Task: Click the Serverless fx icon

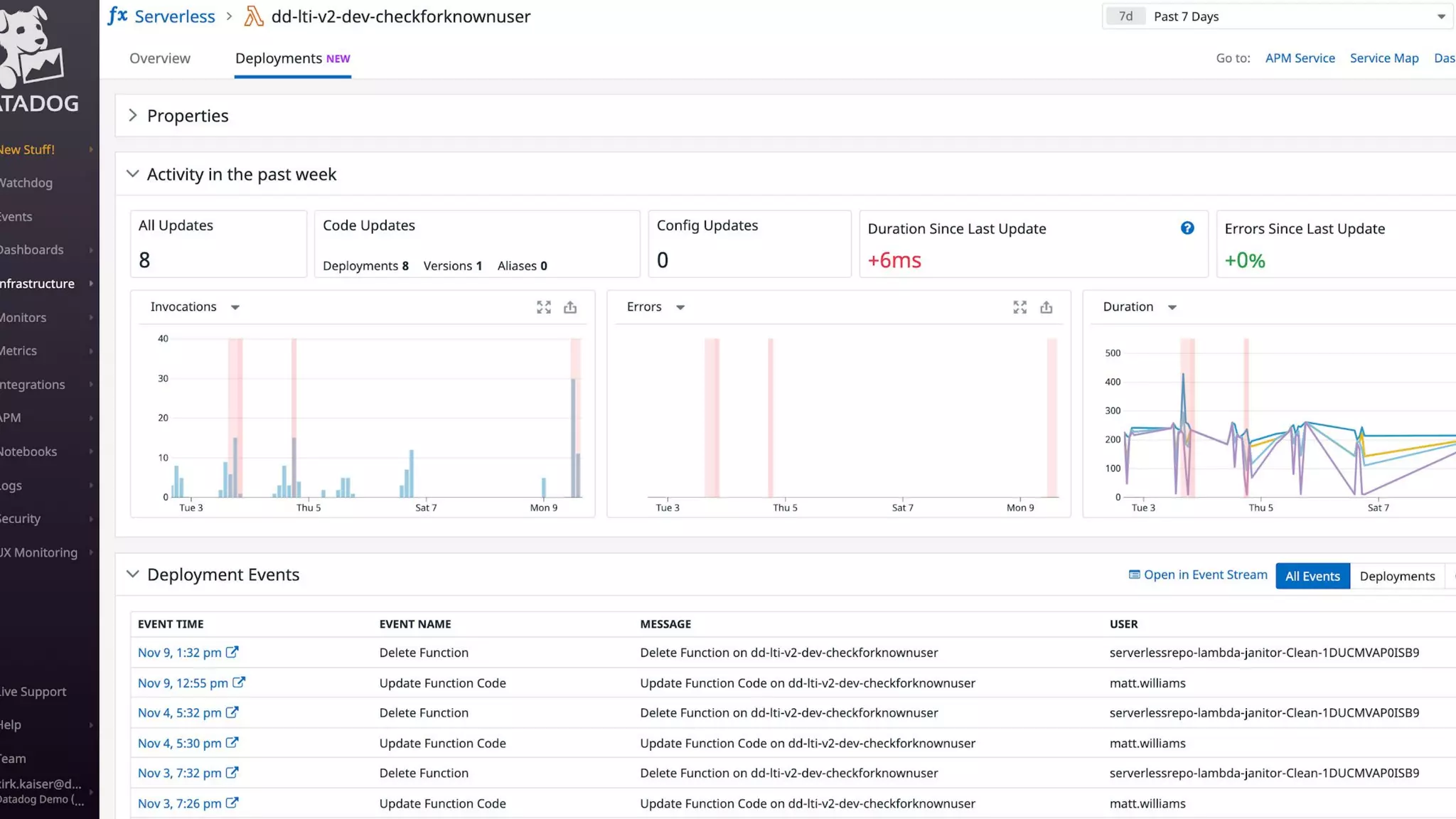Action: 117,16
